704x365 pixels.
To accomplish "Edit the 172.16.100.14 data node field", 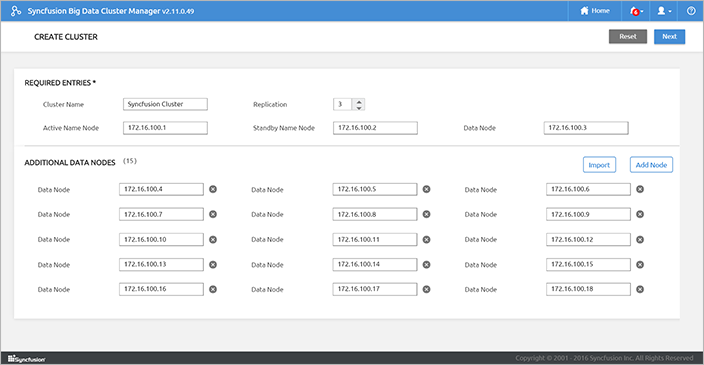I will click(x=375, y=264).
